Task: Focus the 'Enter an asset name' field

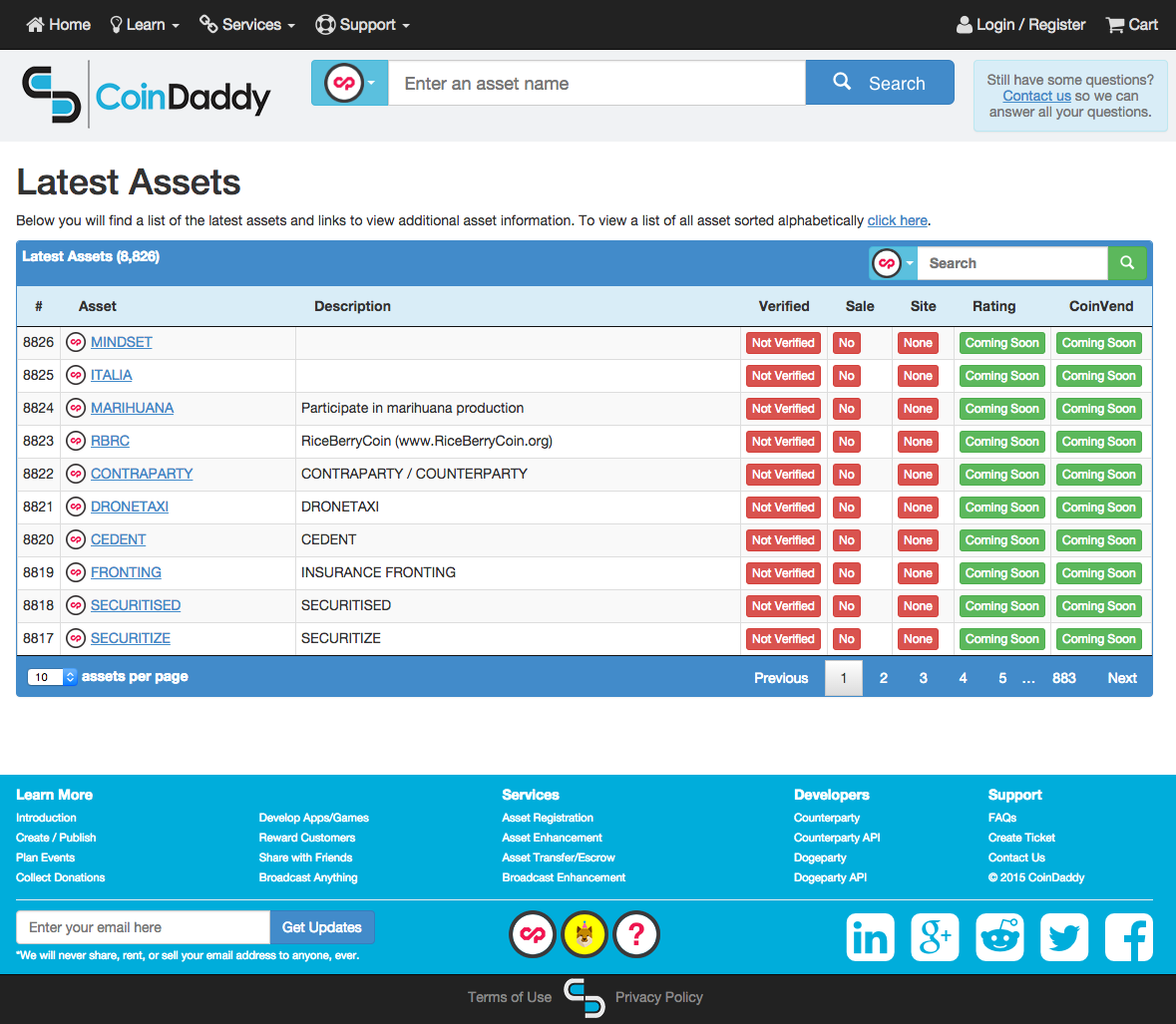Action: coord(597,83)
